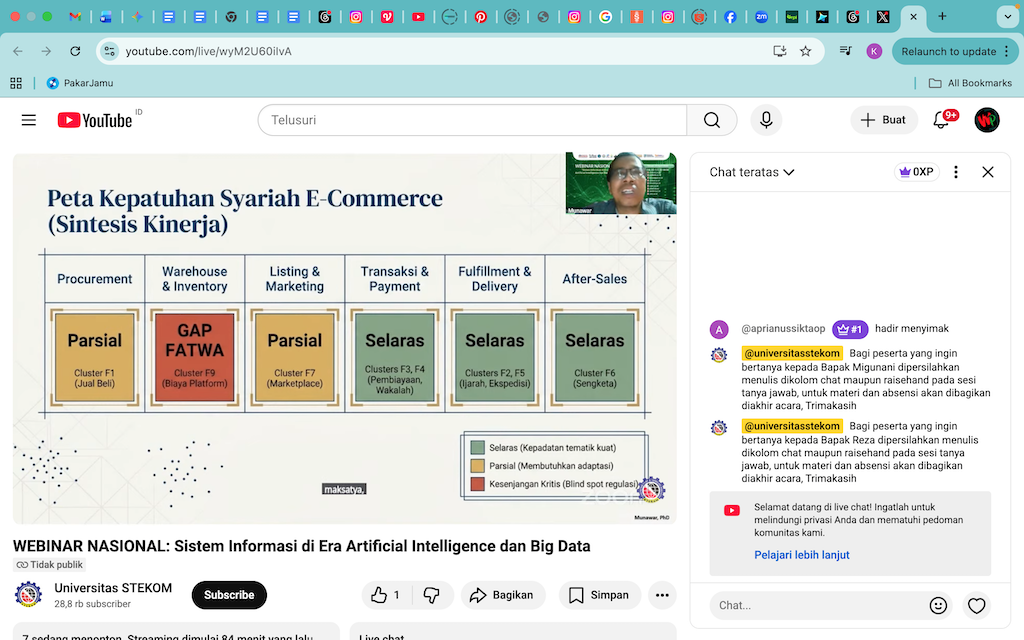1024x640 pixels.
Task: Open the All Bookmarks folder
Action: point(969,83)
